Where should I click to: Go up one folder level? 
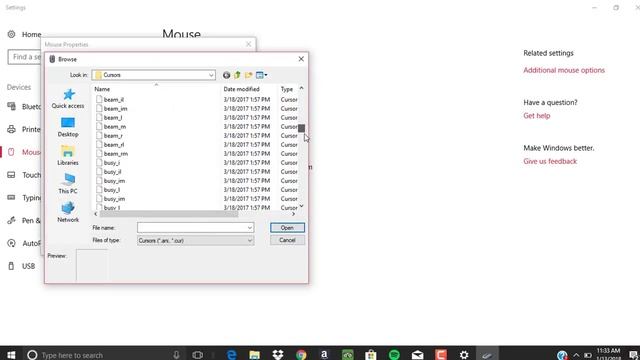pyautogui.click(x=237, y=75)
